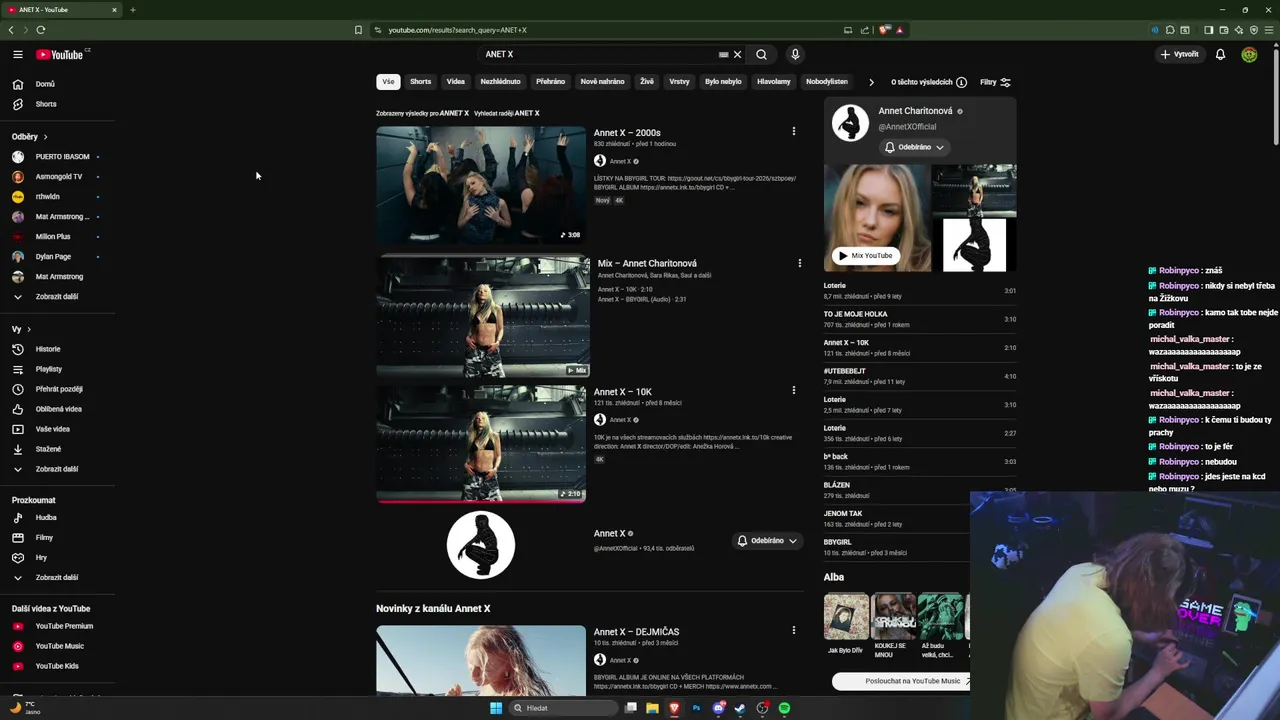Open Brave Wallet icon in toolbar
1280x720 pixels.
tap(1223, 30)
